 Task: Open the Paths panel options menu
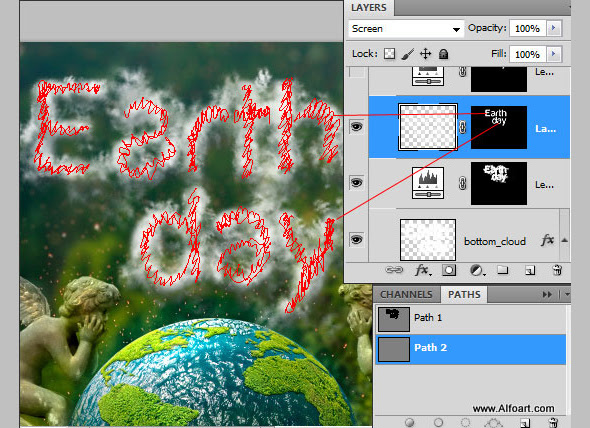coord(567,295)
